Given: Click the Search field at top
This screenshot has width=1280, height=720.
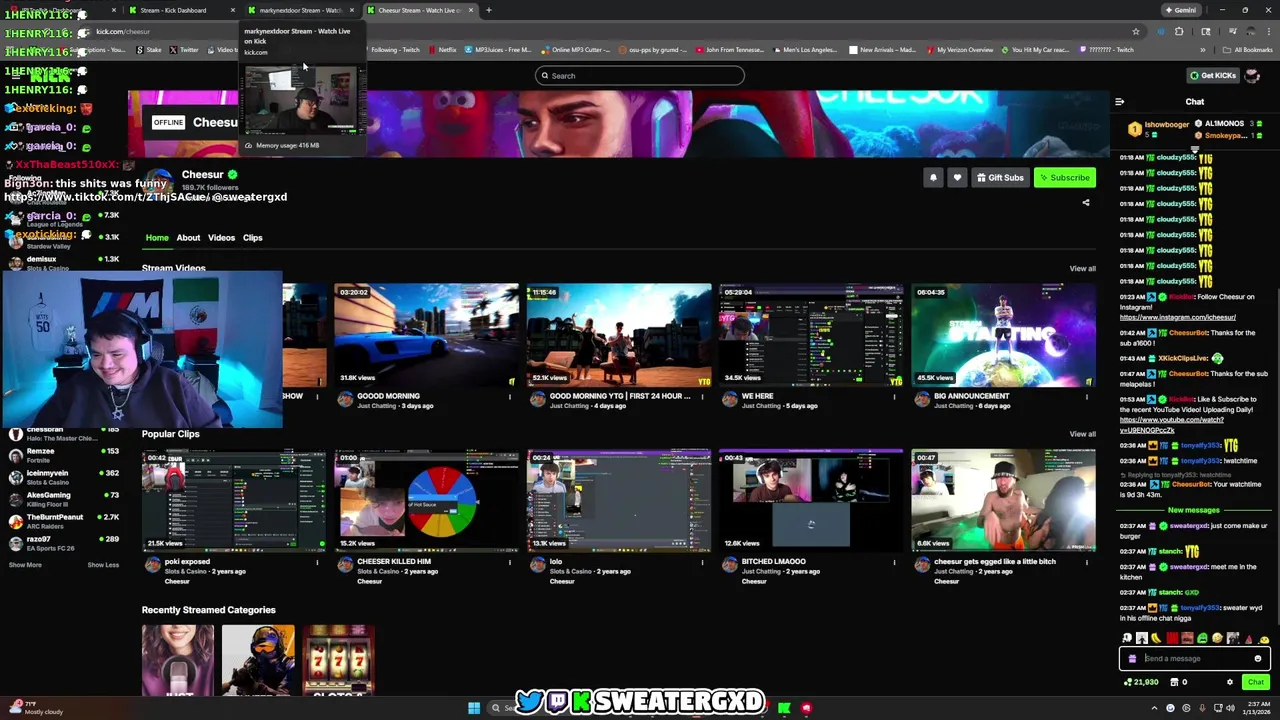Looking at the screenshot, I should [x=640, y=76].
